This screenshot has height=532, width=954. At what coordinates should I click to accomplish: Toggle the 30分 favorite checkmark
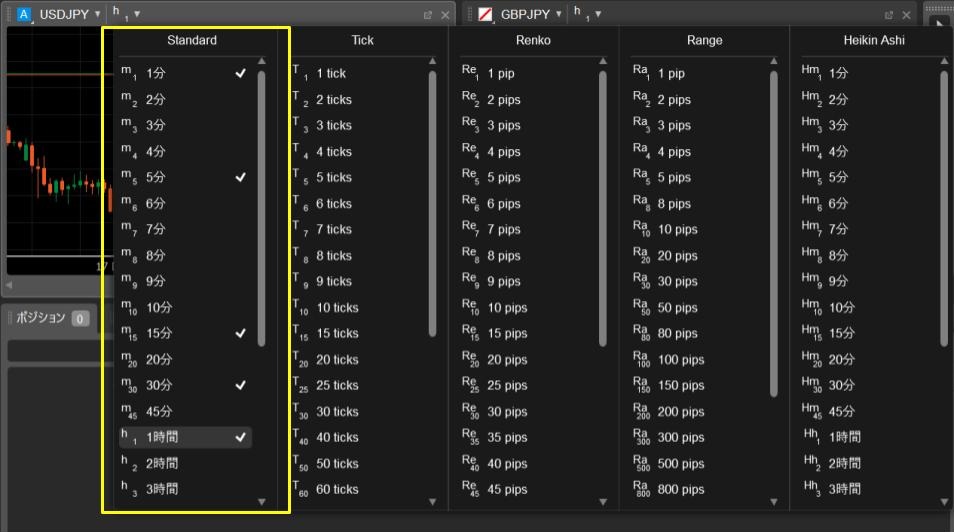tap(240, 385)
